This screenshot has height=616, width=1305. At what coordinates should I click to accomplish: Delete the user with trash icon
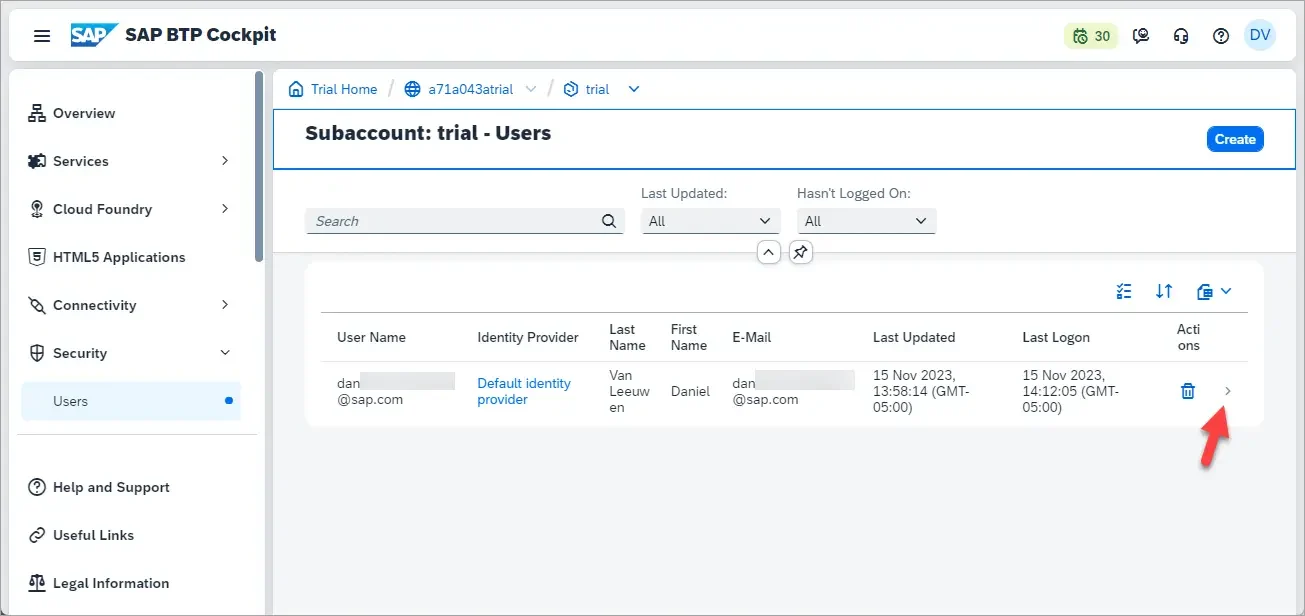coord(1188,391)
